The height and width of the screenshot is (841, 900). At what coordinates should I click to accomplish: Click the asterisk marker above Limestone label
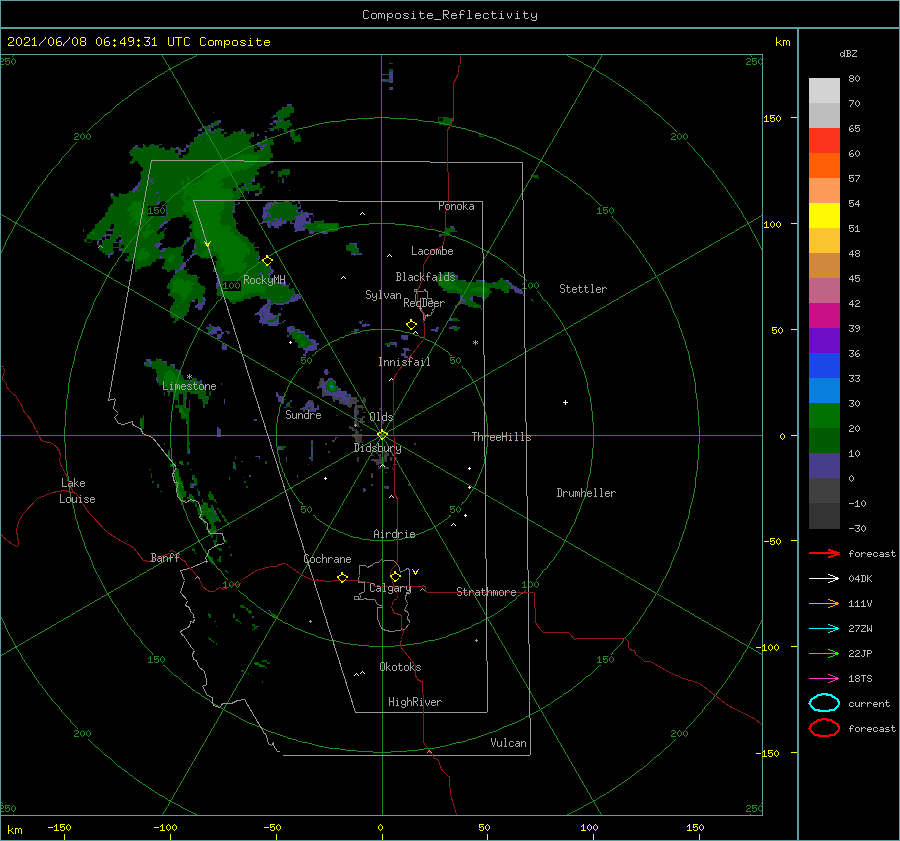coord(189,377)
